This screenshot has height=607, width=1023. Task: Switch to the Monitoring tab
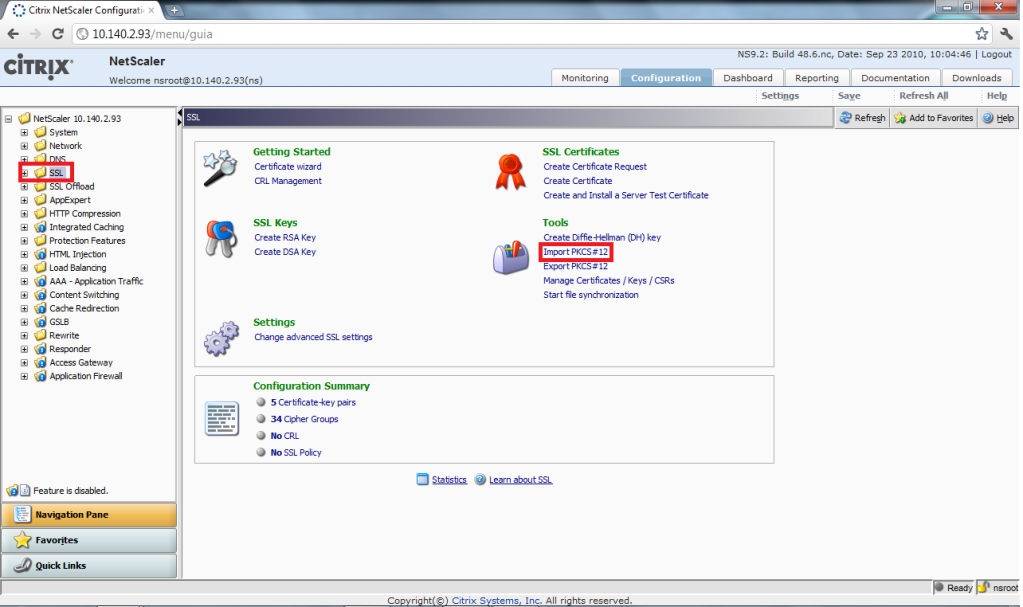585,78
